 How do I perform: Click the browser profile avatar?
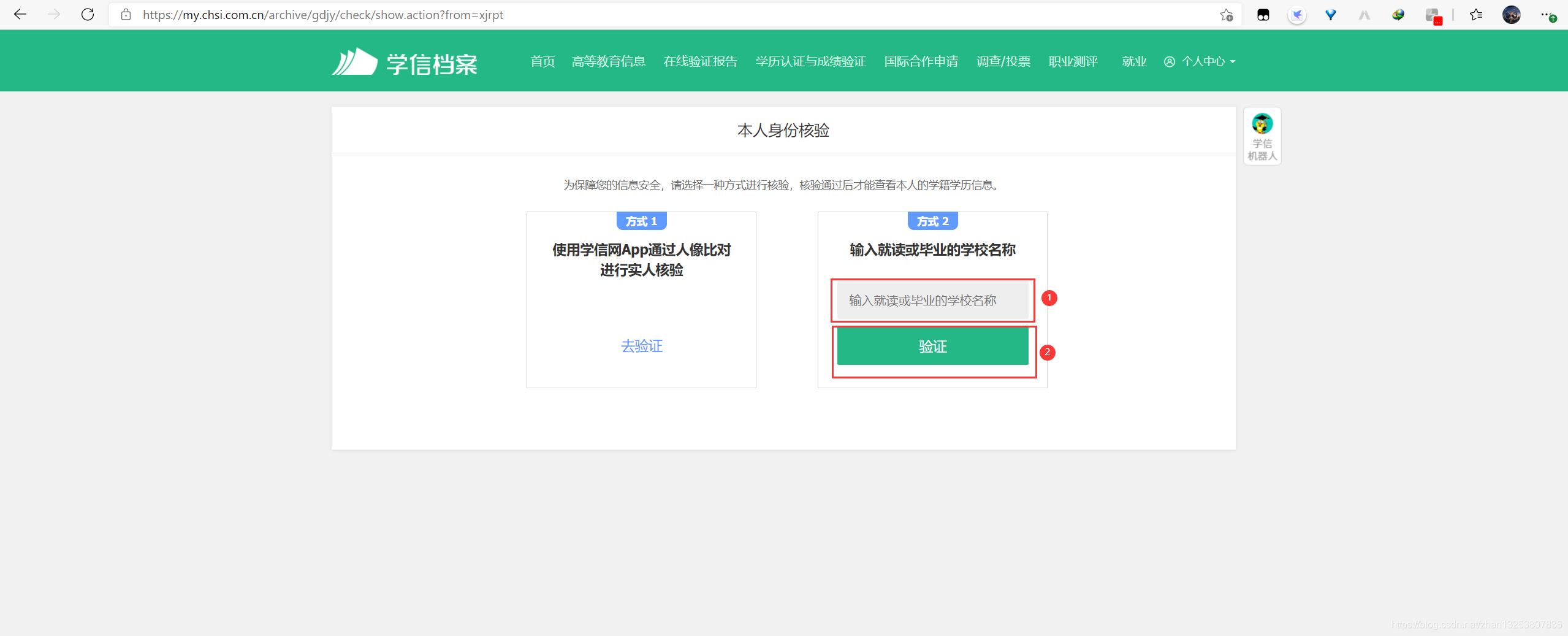point(1512,14)
